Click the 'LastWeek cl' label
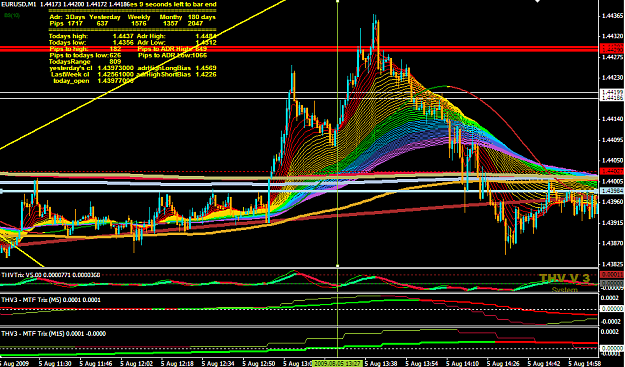 point(70,75)
